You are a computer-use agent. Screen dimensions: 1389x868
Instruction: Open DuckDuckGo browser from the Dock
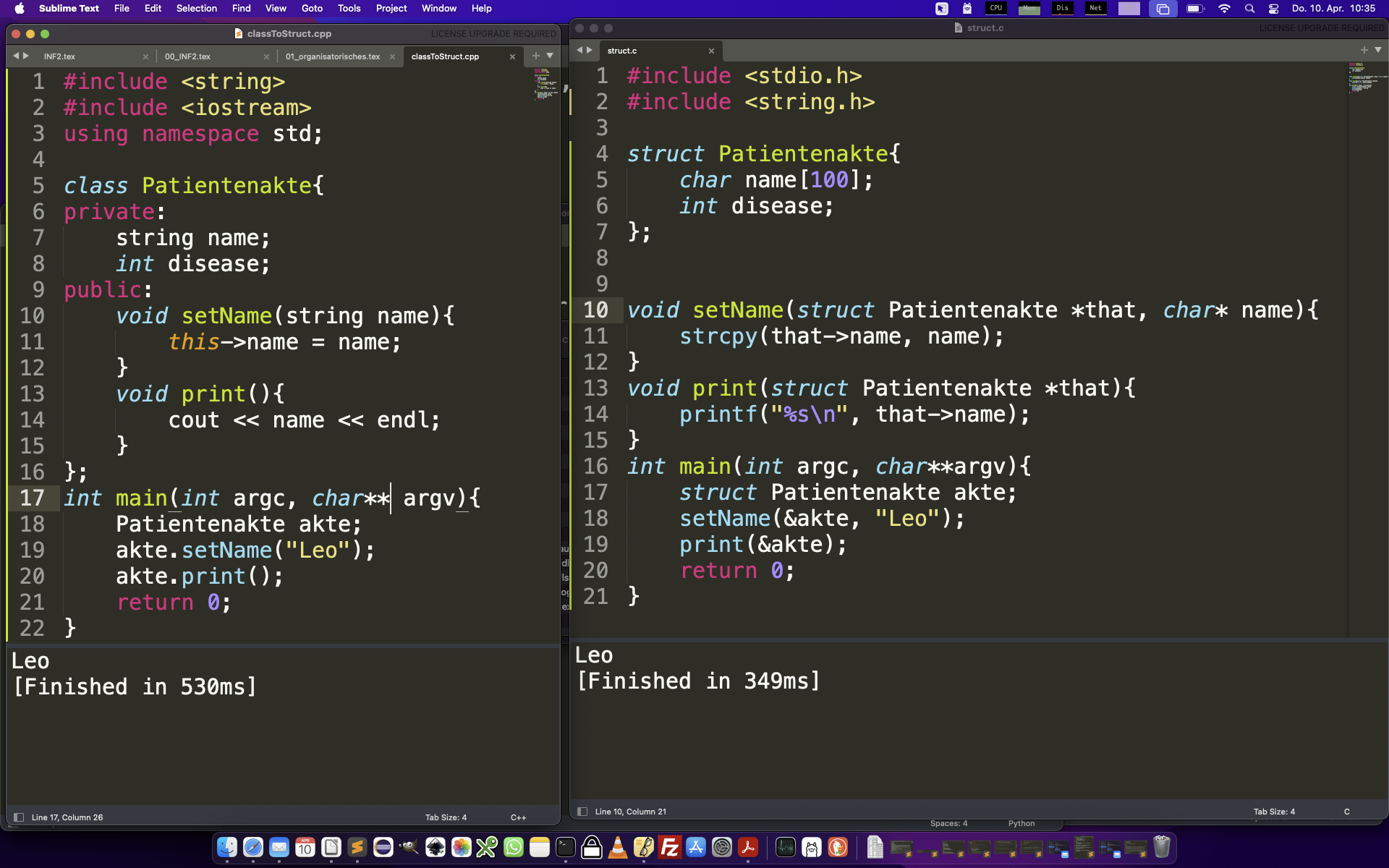(x=838, y=846)
